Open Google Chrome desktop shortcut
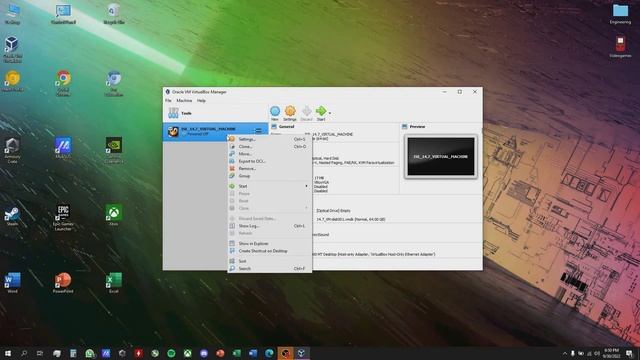640x360 pixels. [x=63, y=83]
